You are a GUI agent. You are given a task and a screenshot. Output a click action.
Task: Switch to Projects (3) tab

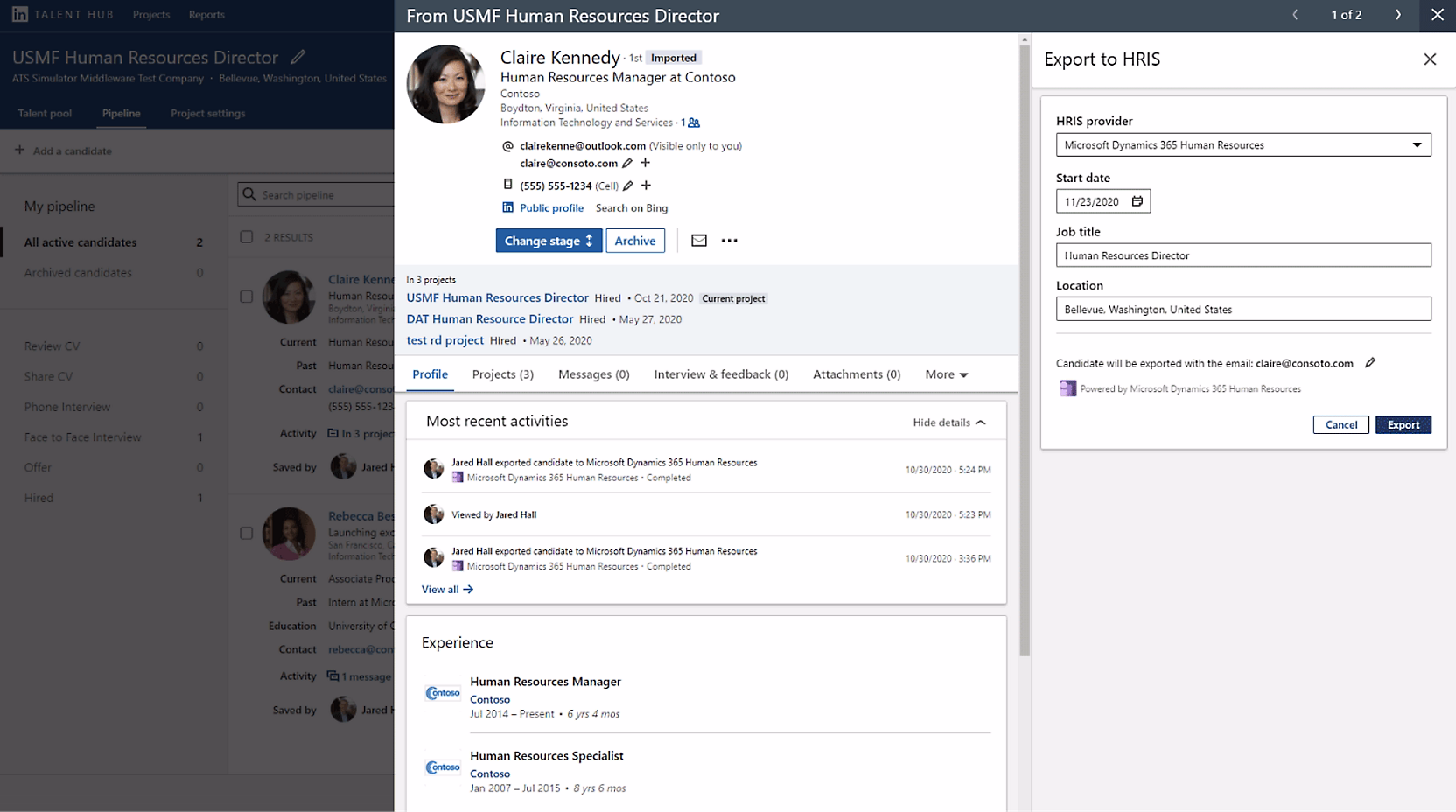pyautogui.click(x=502, y=374)
